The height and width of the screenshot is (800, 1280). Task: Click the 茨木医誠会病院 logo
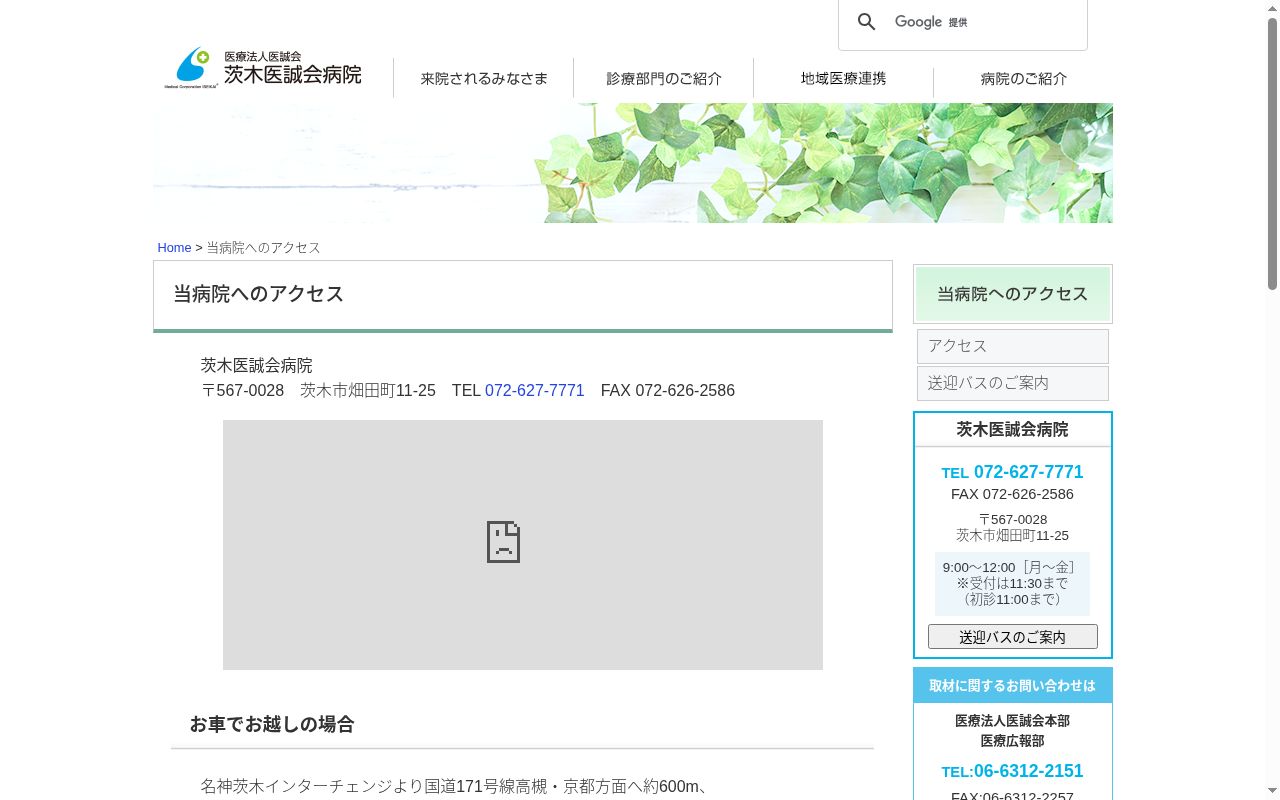(x=263, y=68)
